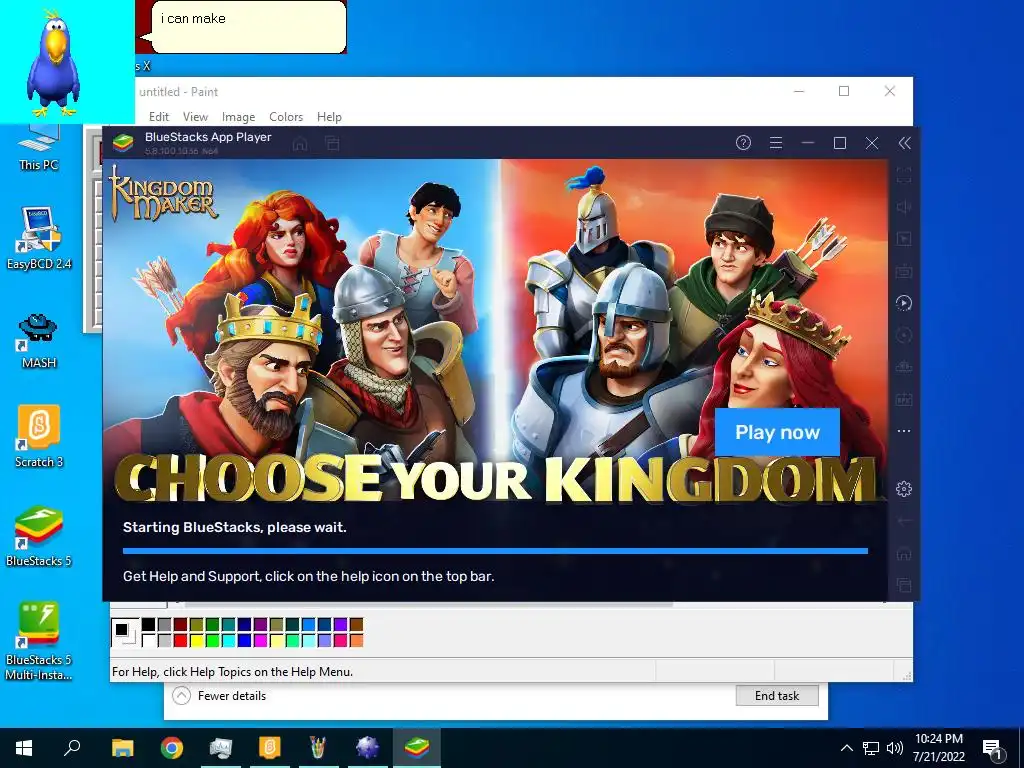Viewport: 1024px width, 768px height.
Task: Pick the brown swatch in Paint palette
Action: point(357,625)
